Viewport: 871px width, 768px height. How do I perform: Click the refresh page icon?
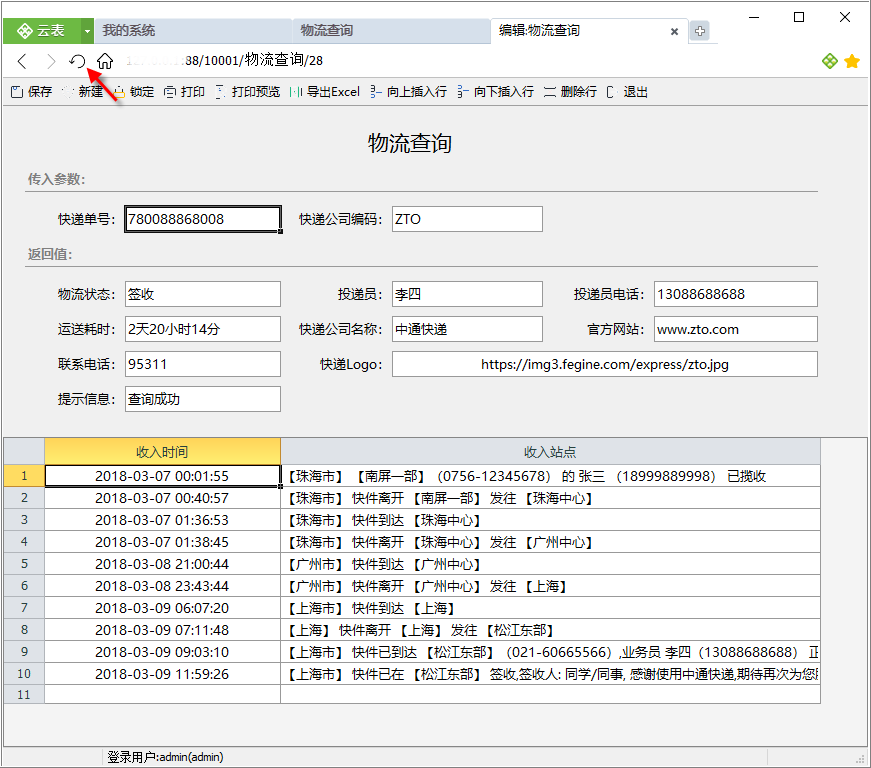click(77, 61)
